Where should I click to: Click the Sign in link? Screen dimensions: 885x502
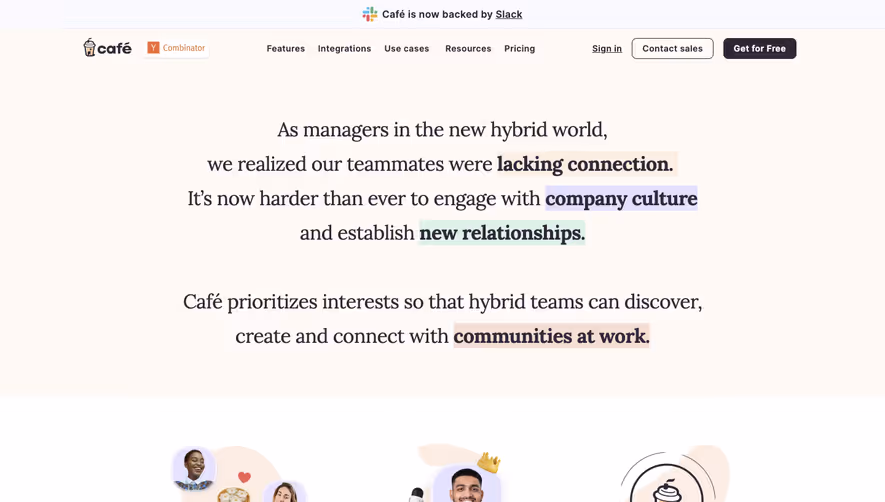[x=607, y=49]
